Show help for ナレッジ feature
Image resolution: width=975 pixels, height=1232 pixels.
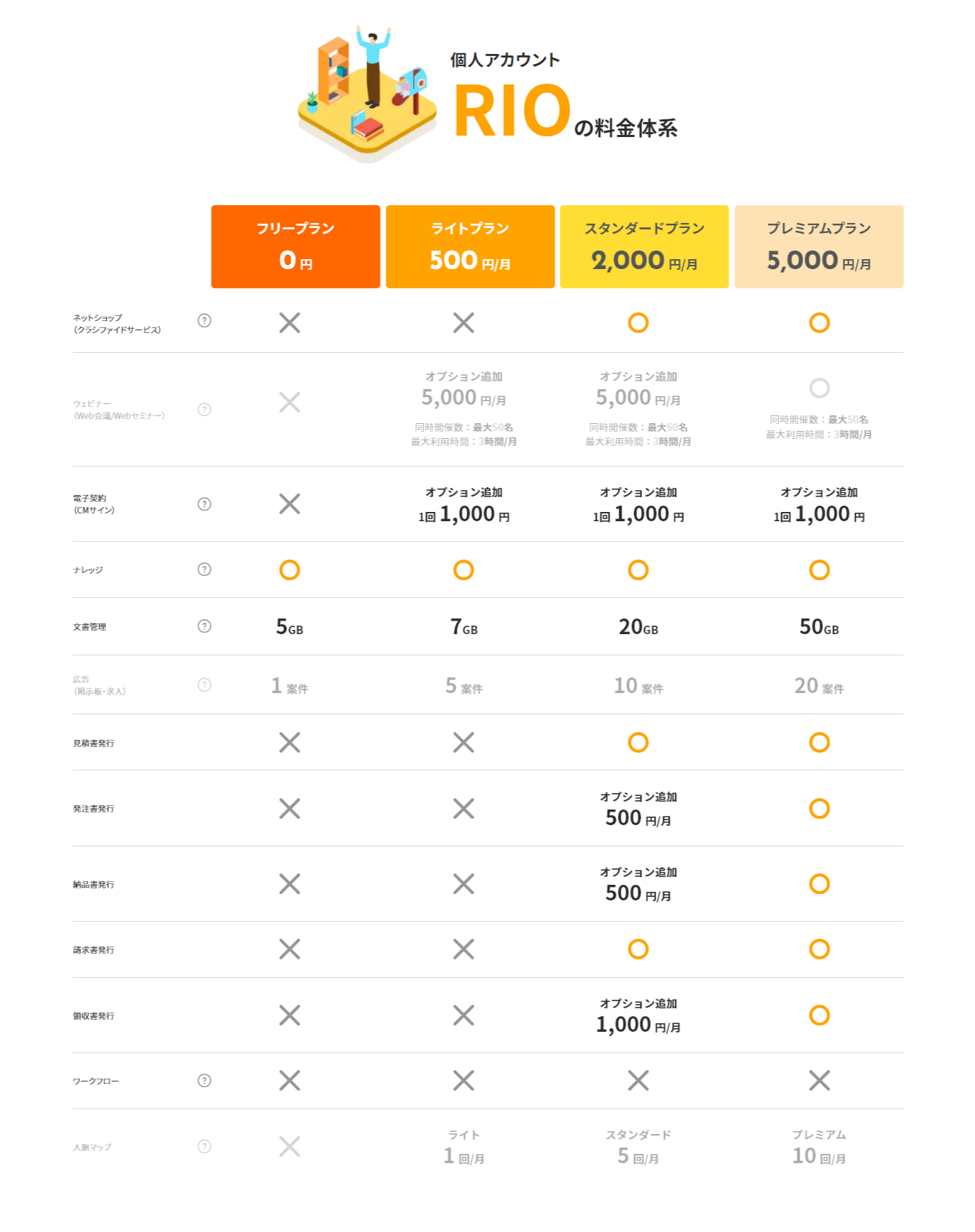[x=205, y=569]
